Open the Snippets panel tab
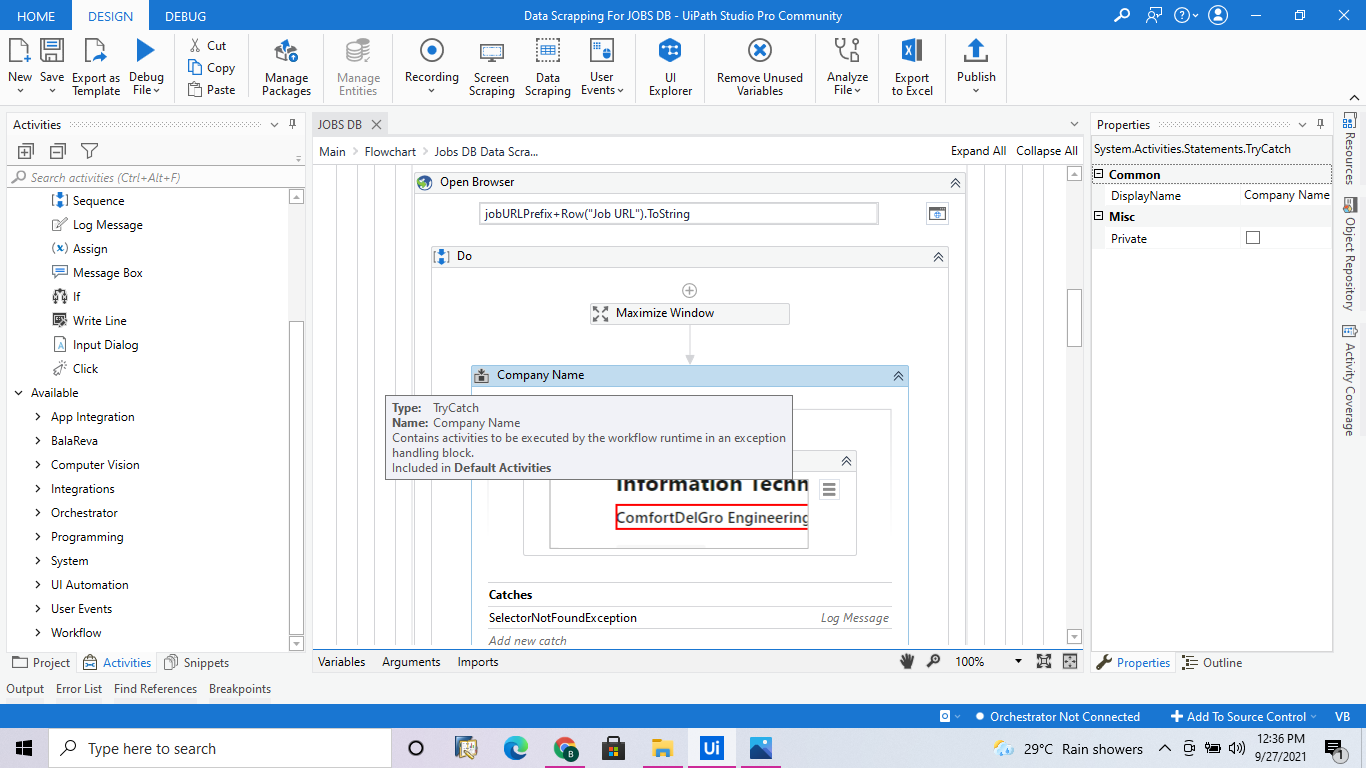The image size is (1366, 768). pyautogui.click(x=196, y=662)
